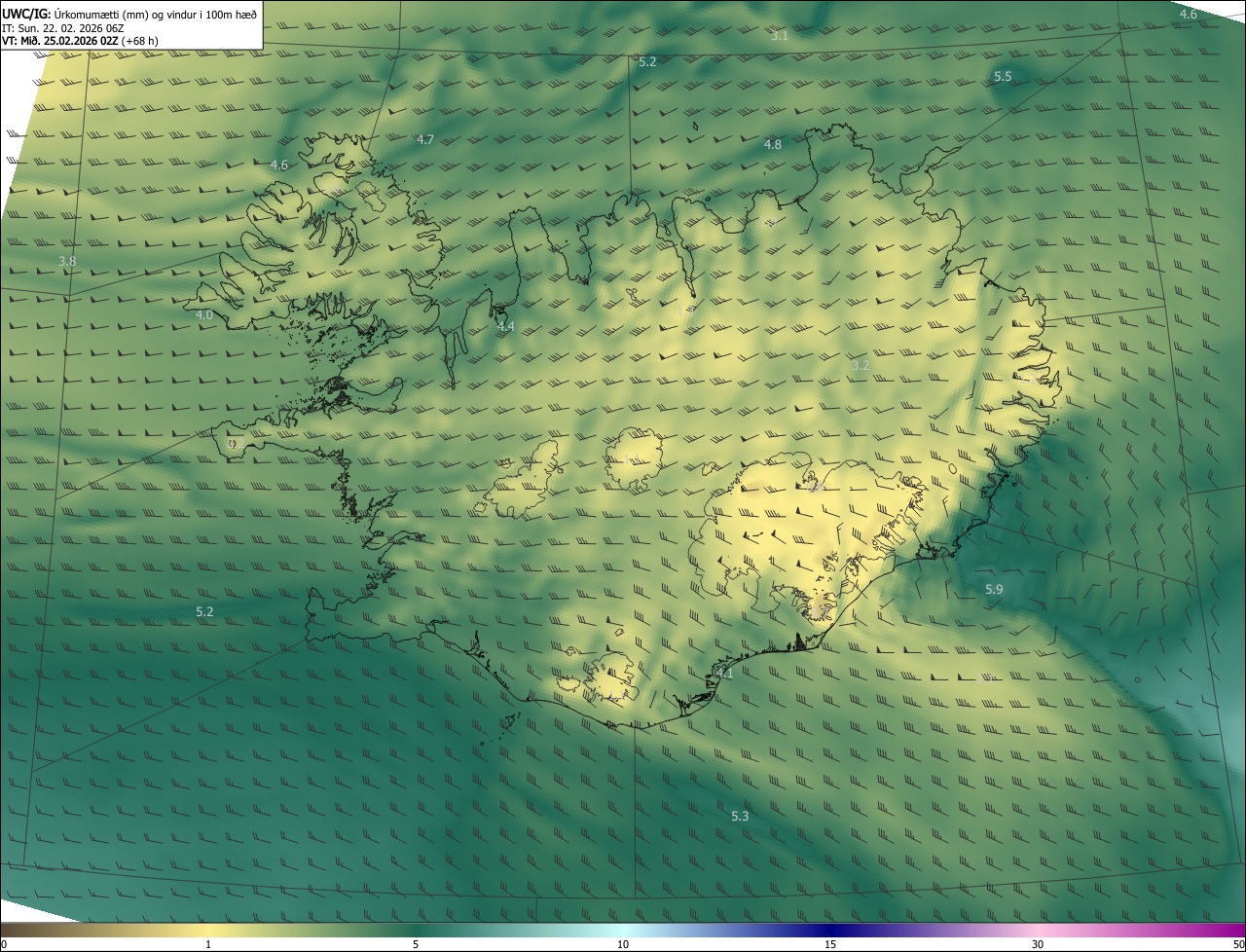Click the color scale tick labeled 0
The image size is (1246, 952).
click(x=4, y=944)
